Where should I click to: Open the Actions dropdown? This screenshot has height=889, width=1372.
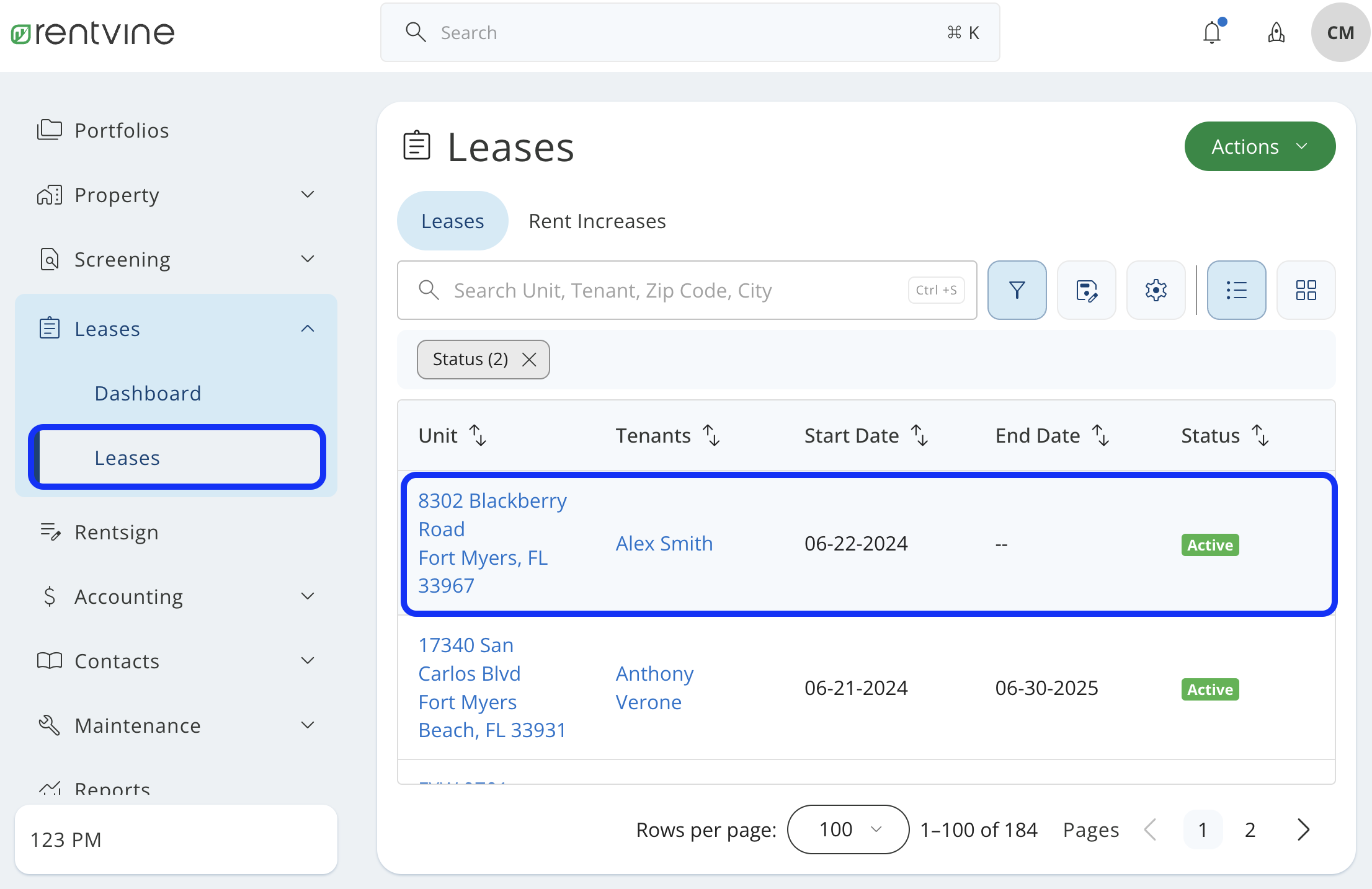point(1260,146)
